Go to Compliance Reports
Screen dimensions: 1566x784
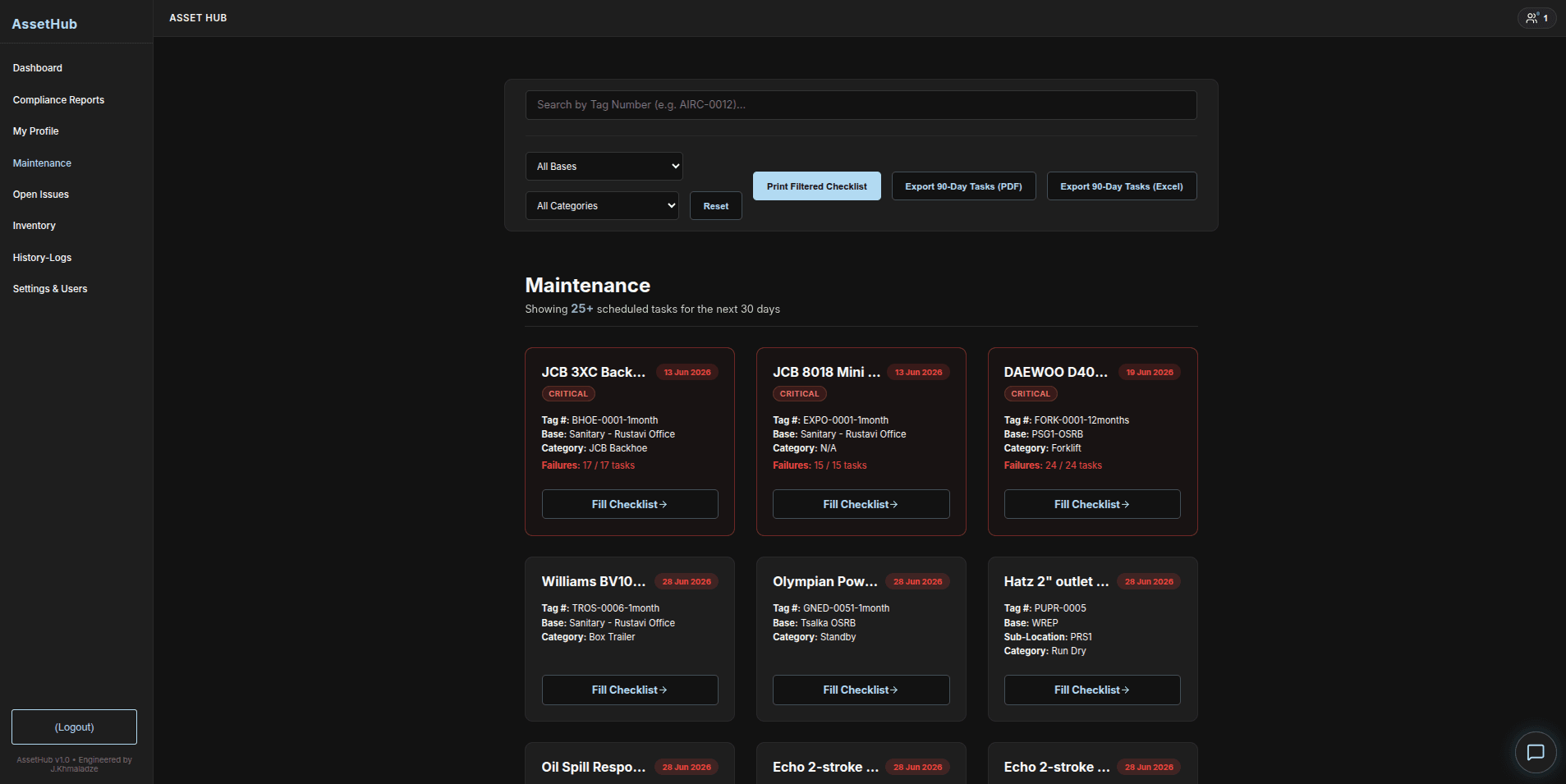[x=58, y=100]
